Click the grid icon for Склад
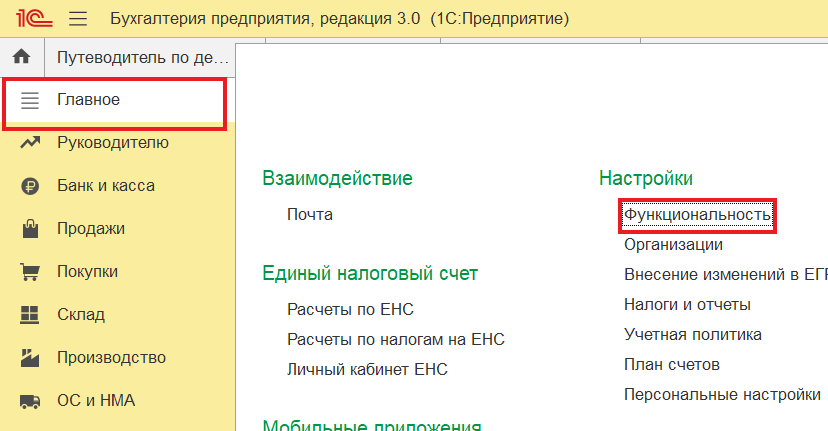 (30, 315)
